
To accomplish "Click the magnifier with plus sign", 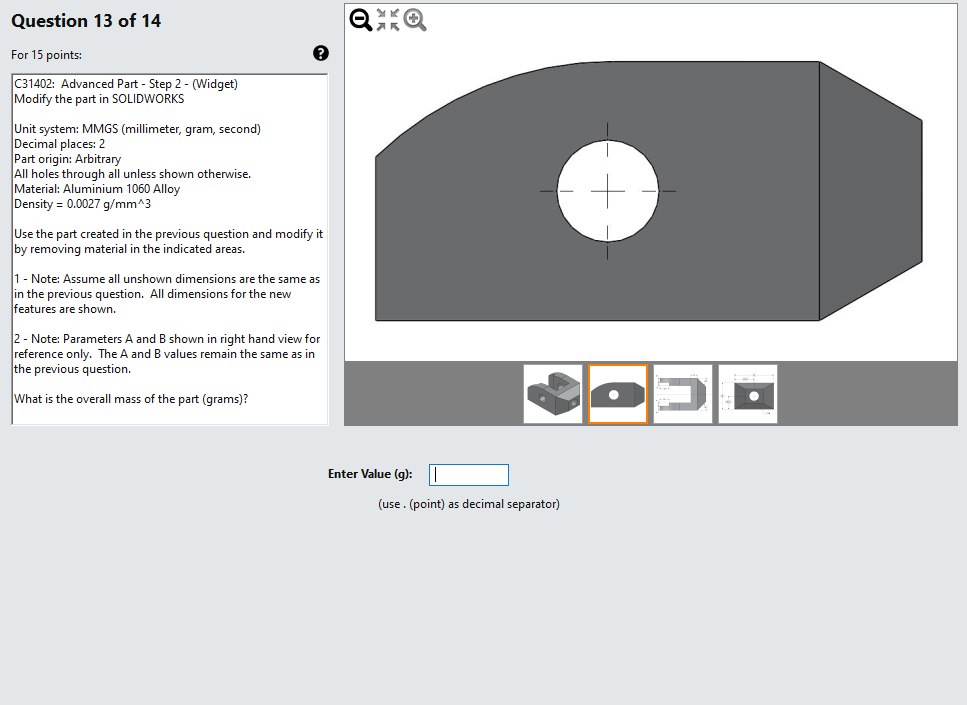I will [416, 19].
